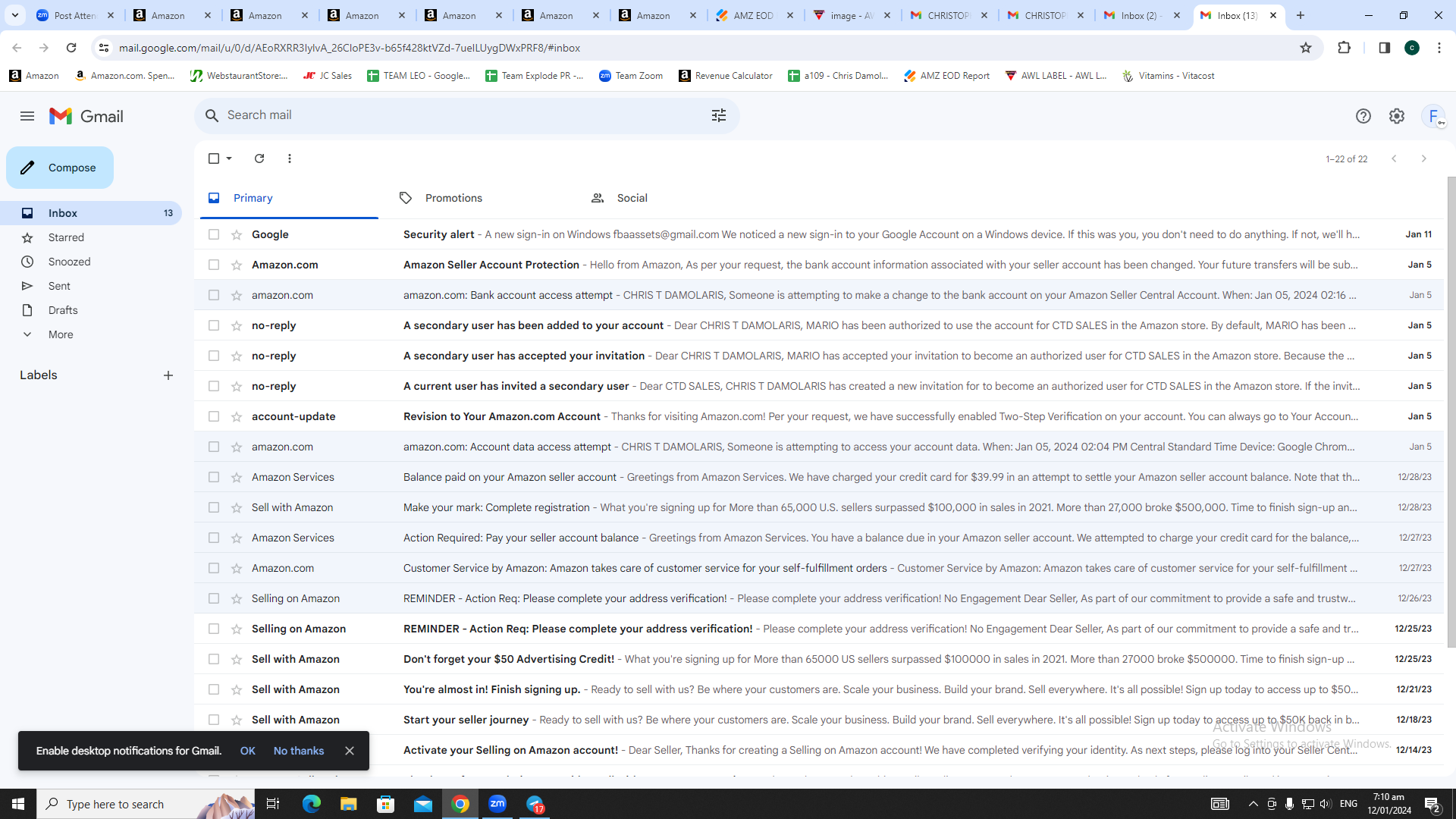1456x819 pixels.
Task: Open the select-all dropdown arrow
Action: click(x=229, y=158)
